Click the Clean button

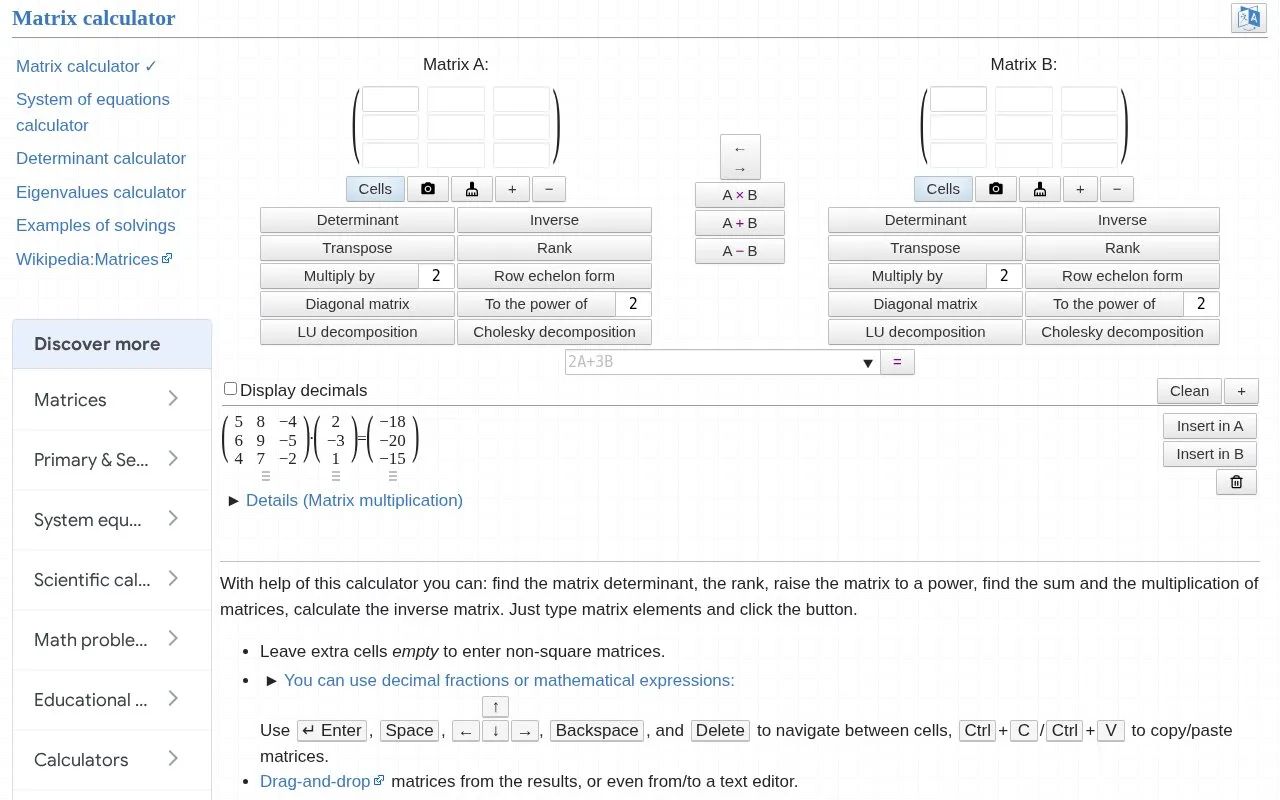coord(1189,391)
